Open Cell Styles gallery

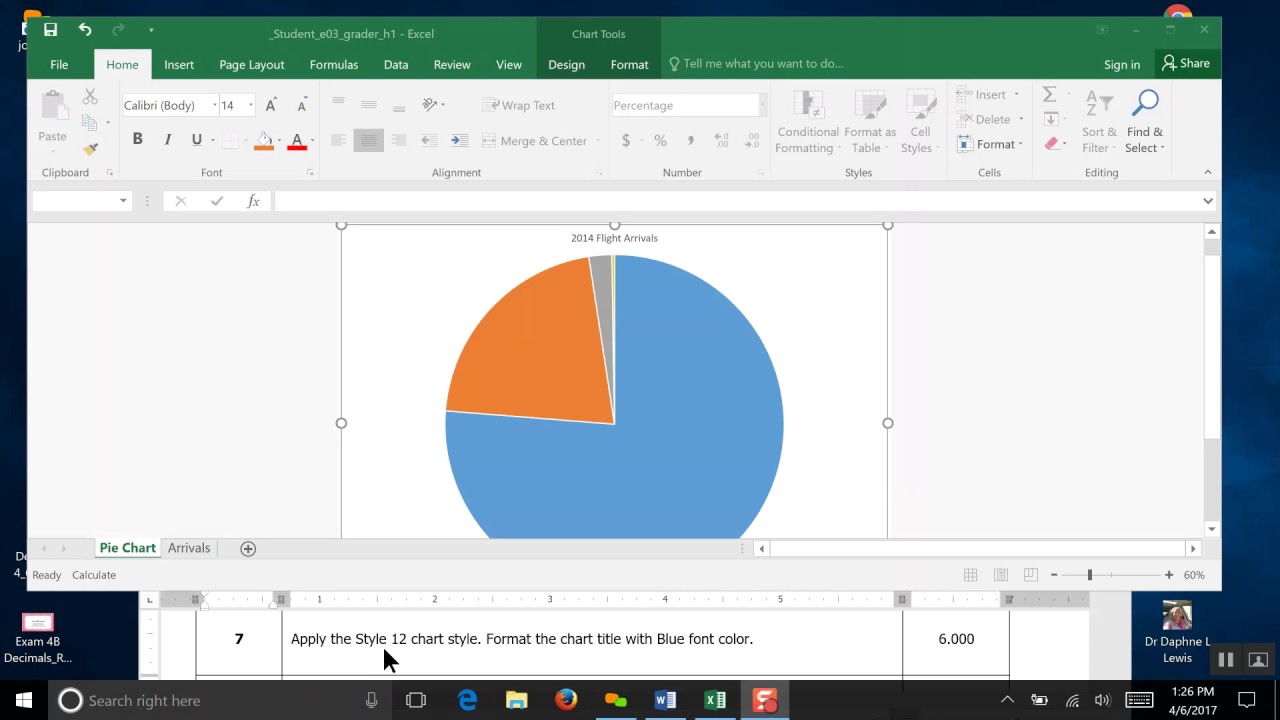[x=920, y=122]
